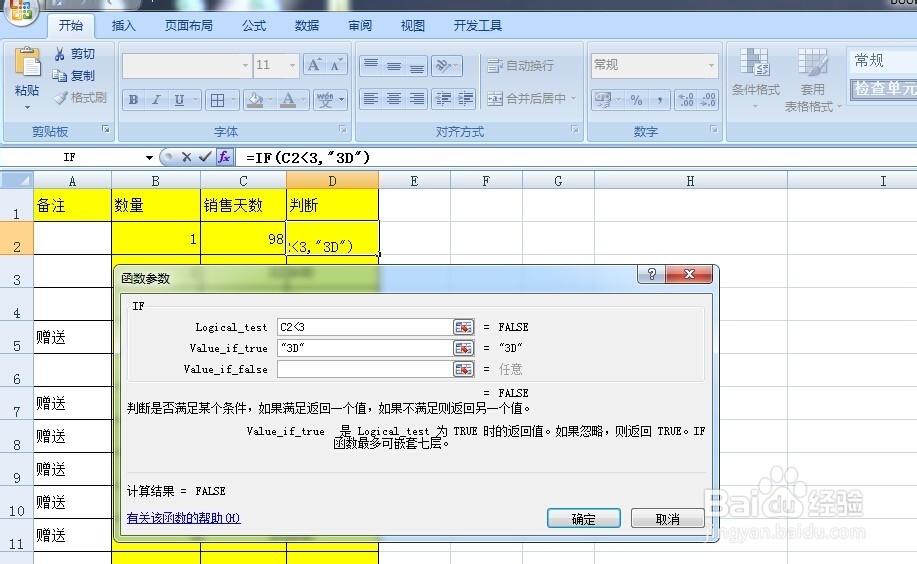Align text right
917x564 pixels.
tap(416, 99)
